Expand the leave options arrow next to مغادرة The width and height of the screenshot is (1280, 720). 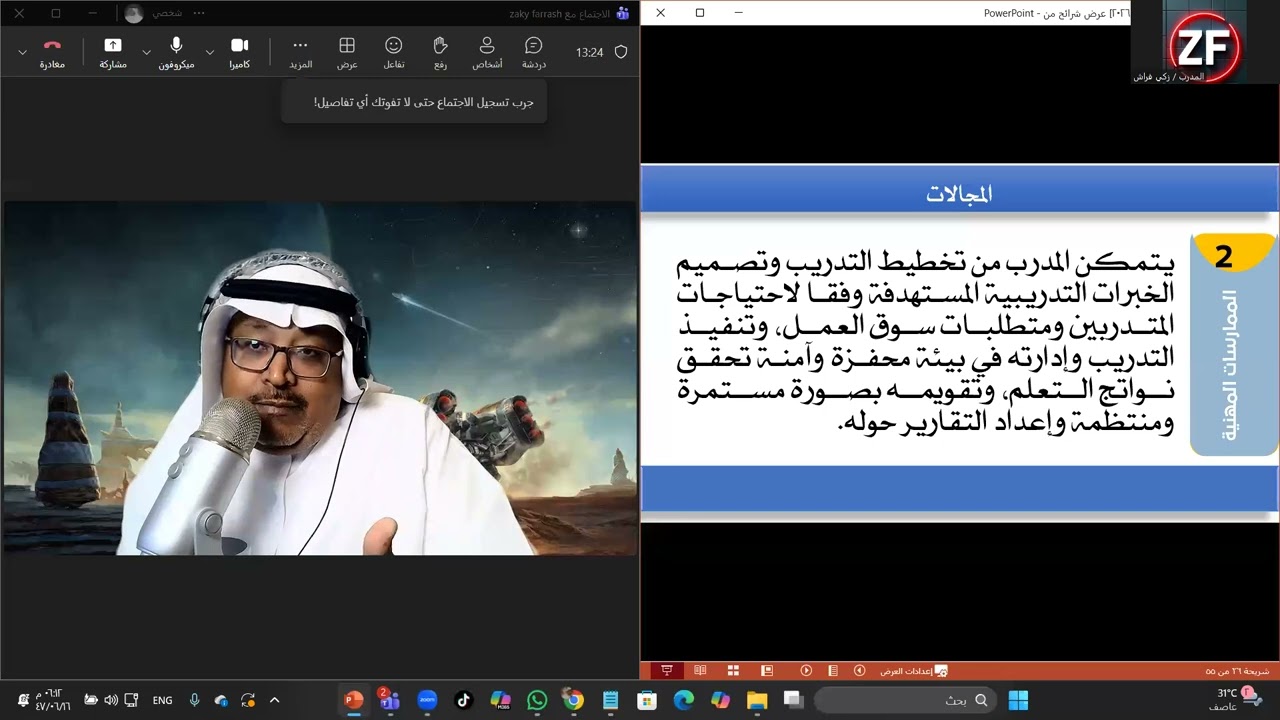pos(22,51)
